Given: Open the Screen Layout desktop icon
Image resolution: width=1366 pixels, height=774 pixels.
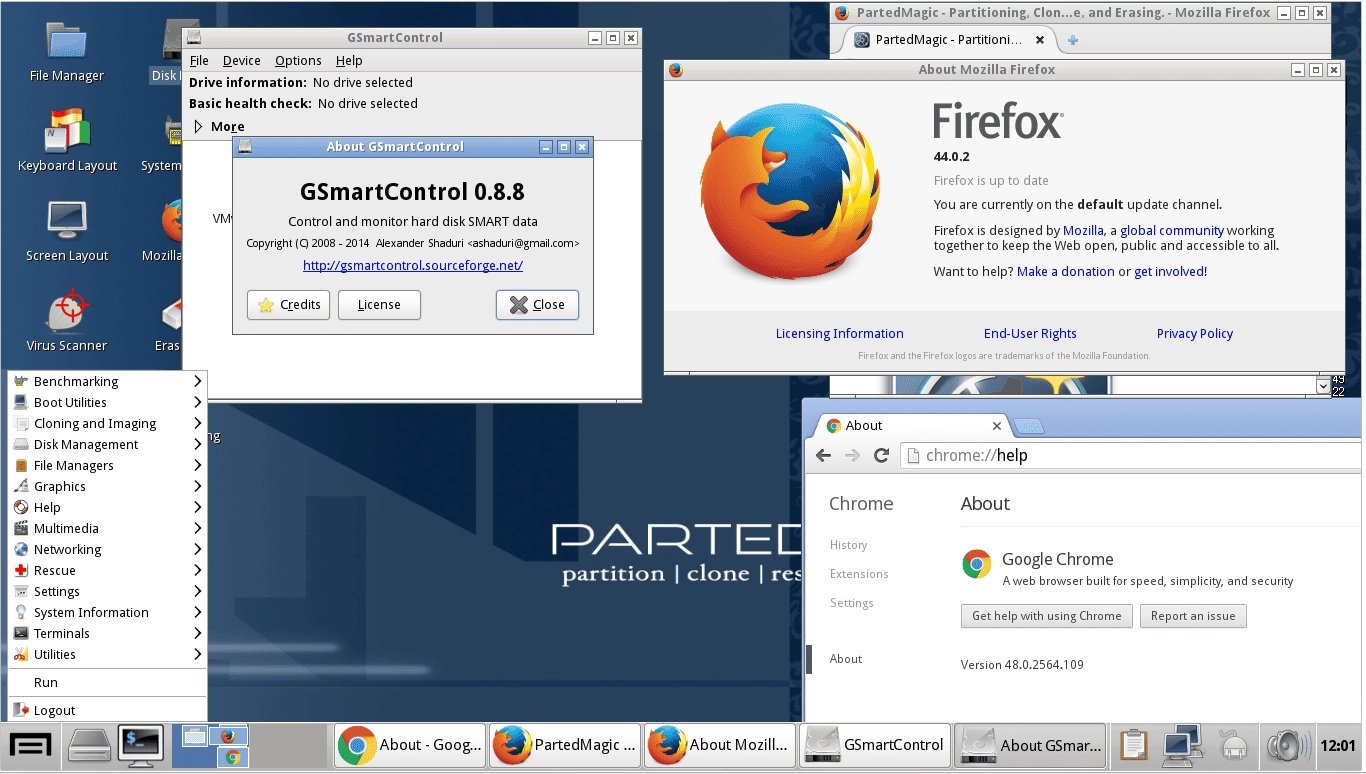Looking at the screenshot, I should pyautogui.click(x=67, y=230).
